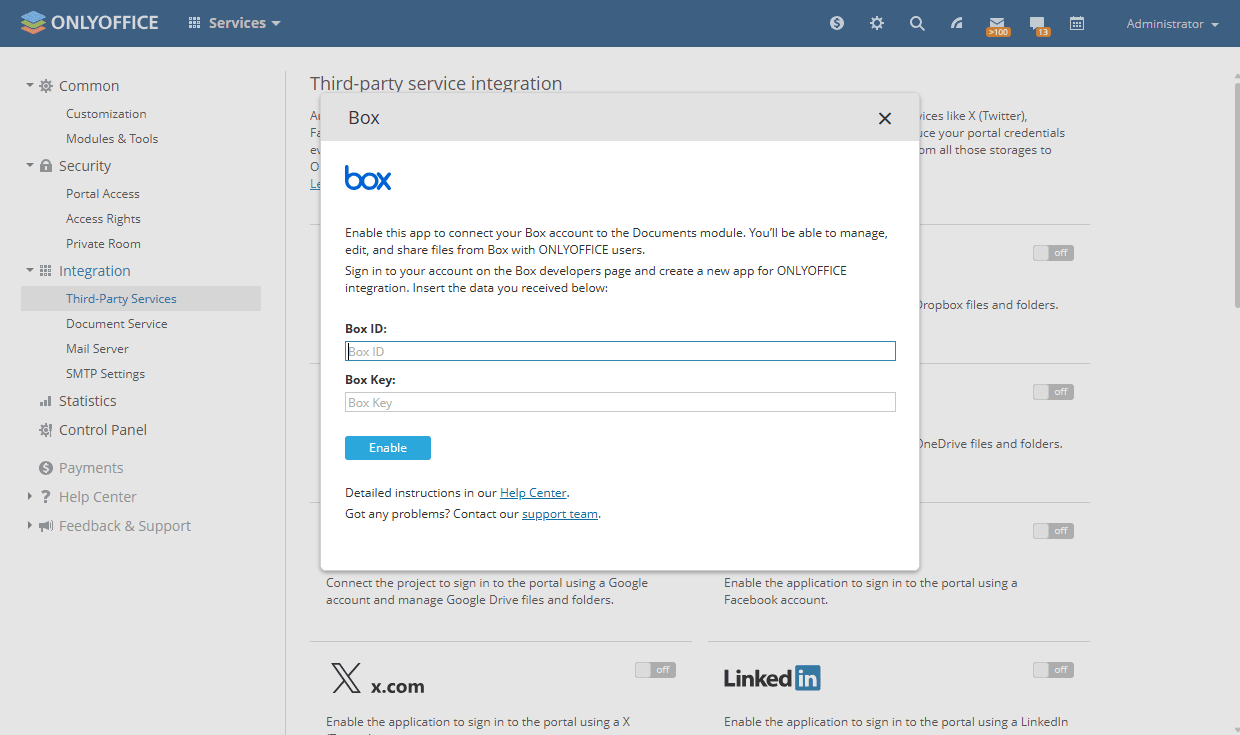Open the settings gear icon in header
Image resolution: width=1240 pixels, height=735 pixels.
[x=877, y=23]
